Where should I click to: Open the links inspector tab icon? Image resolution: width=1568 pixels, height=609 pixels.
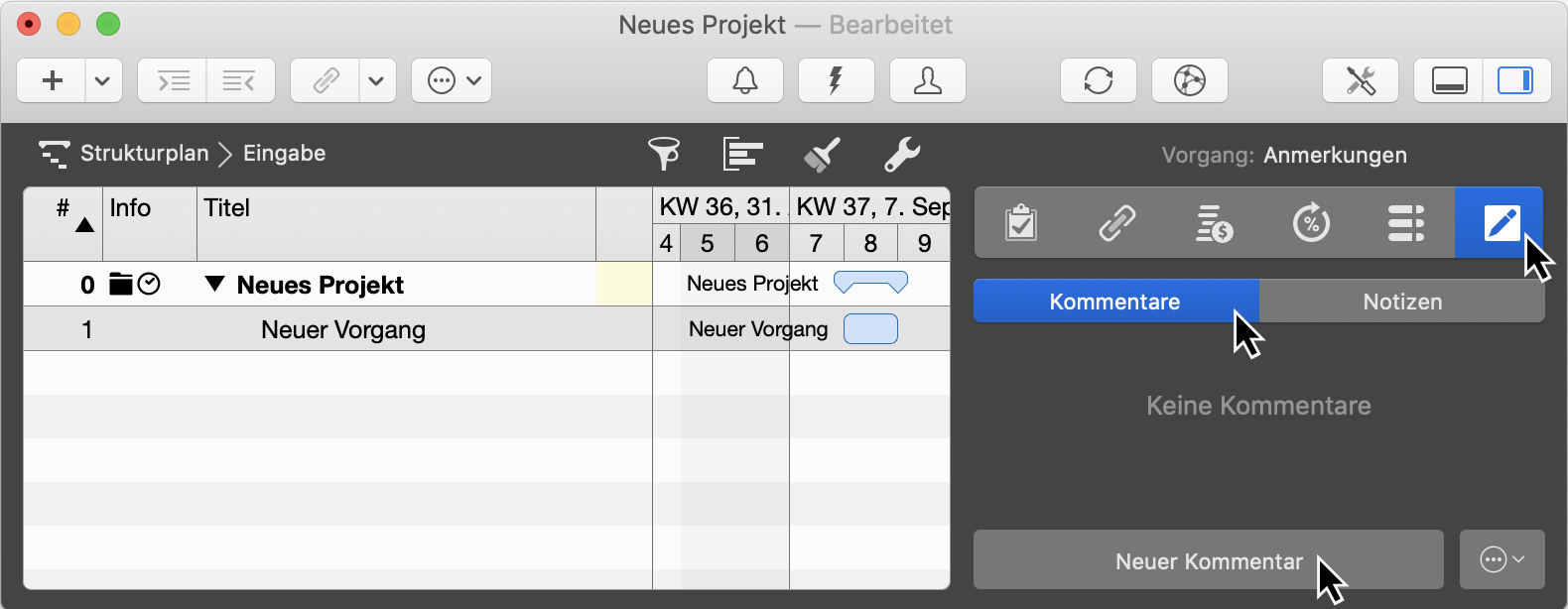coord(1116,223)
